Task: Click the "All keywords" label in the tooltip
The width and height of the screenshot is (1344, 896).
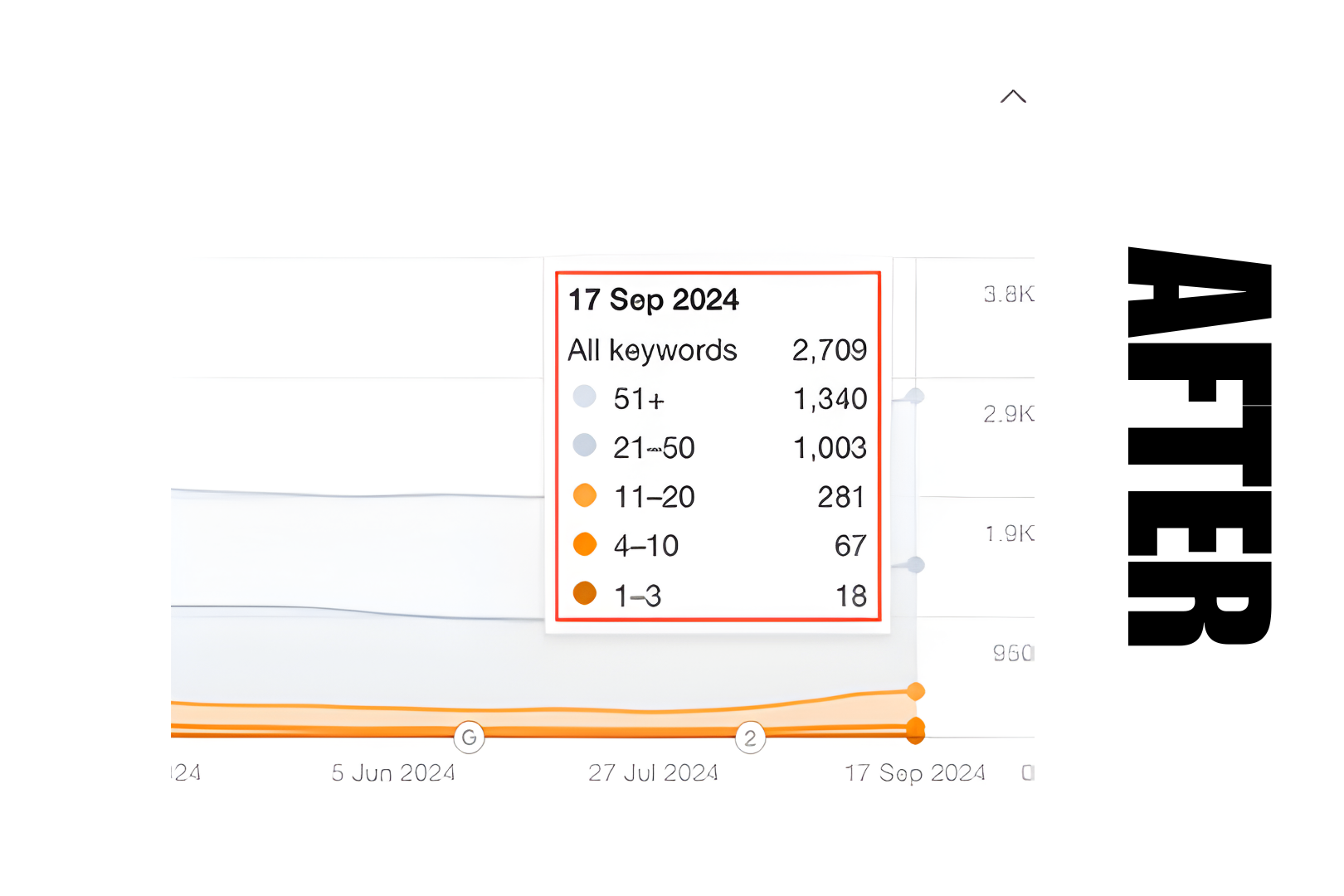Action: (x=652, y=350)
